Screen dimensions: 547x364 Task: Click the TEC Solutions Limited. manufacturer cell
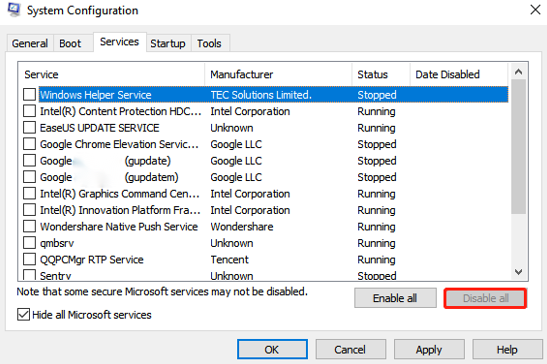click(x=261, y=95)
